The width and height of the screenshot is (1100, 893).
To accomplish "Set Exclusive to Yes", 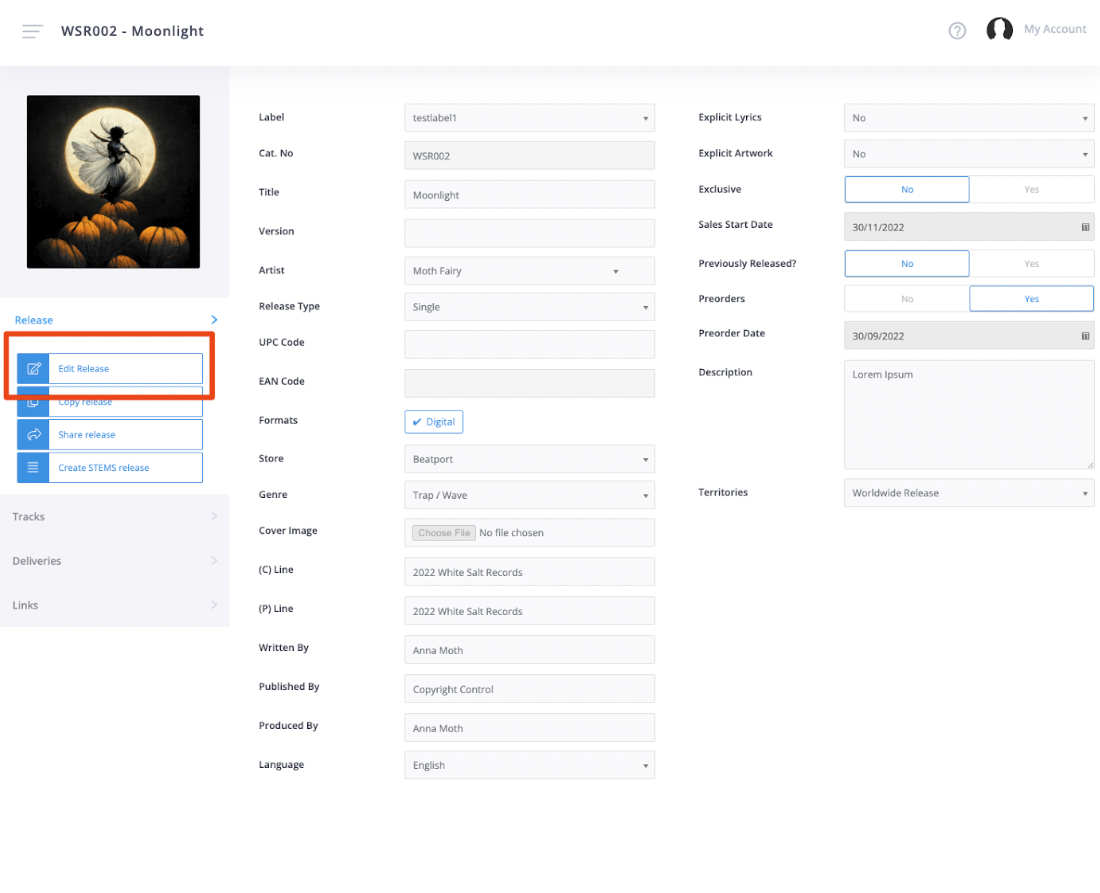I will pyautogui.click(x=1031, y=189).
